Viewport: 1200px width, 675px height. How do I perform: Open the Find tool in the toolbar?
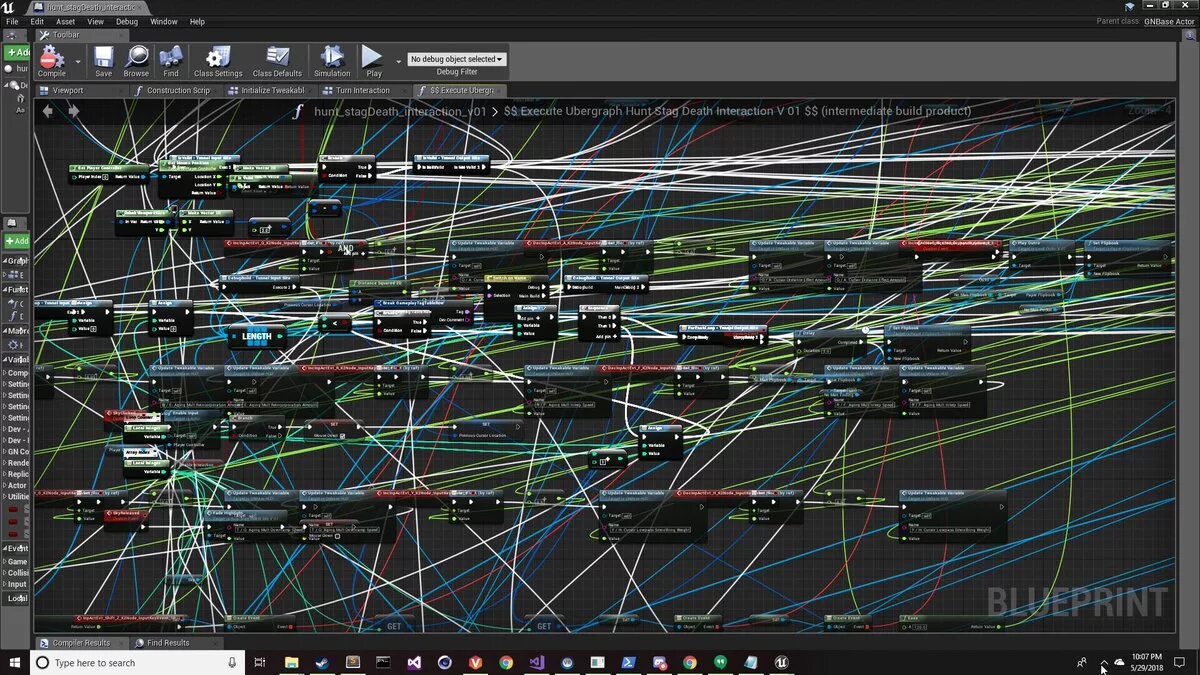click(170, 60)
